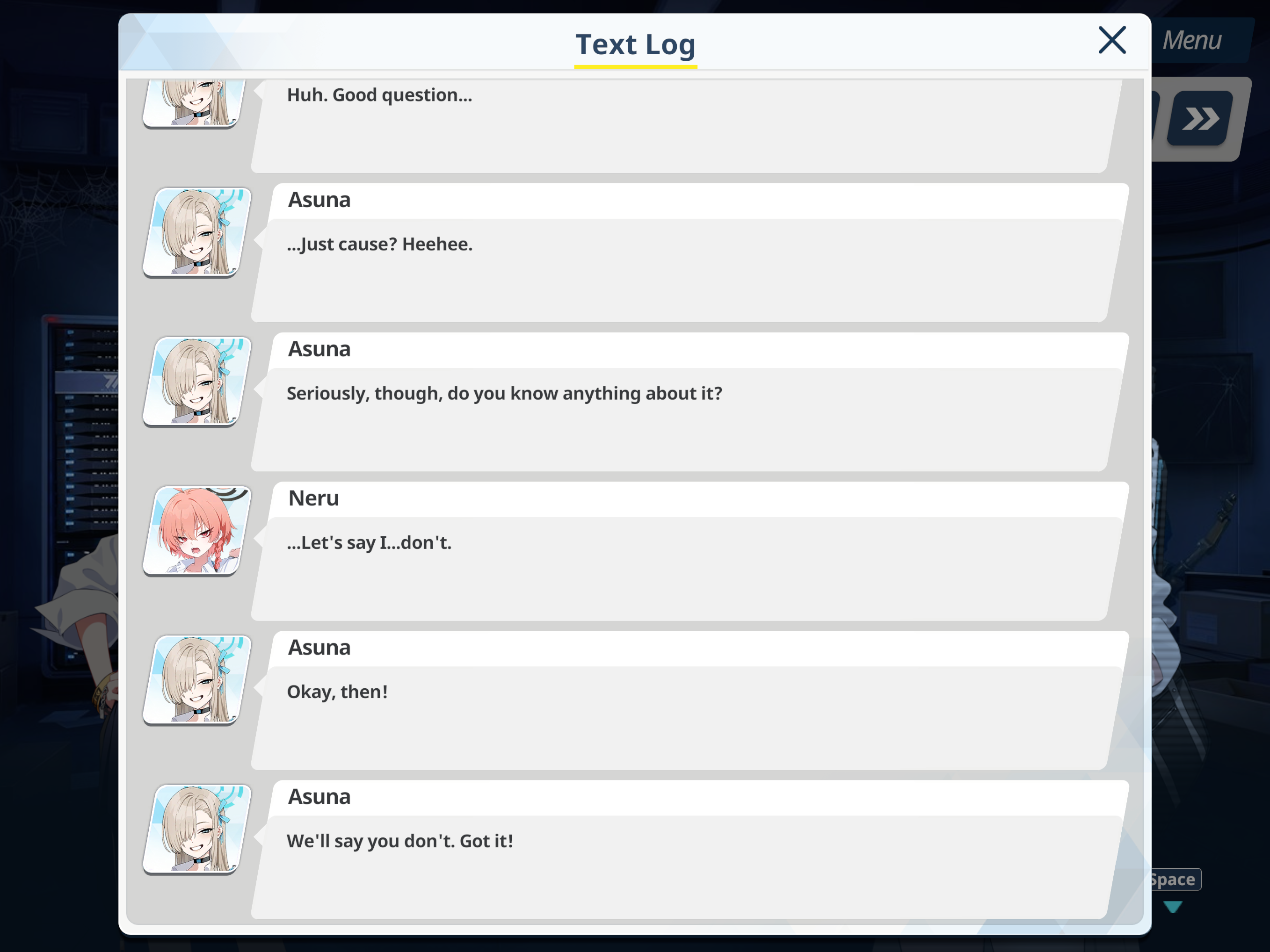Click Neru's portrait thumbnail
This screenshot has width=1270, height=952.
(x=197, y=531)
